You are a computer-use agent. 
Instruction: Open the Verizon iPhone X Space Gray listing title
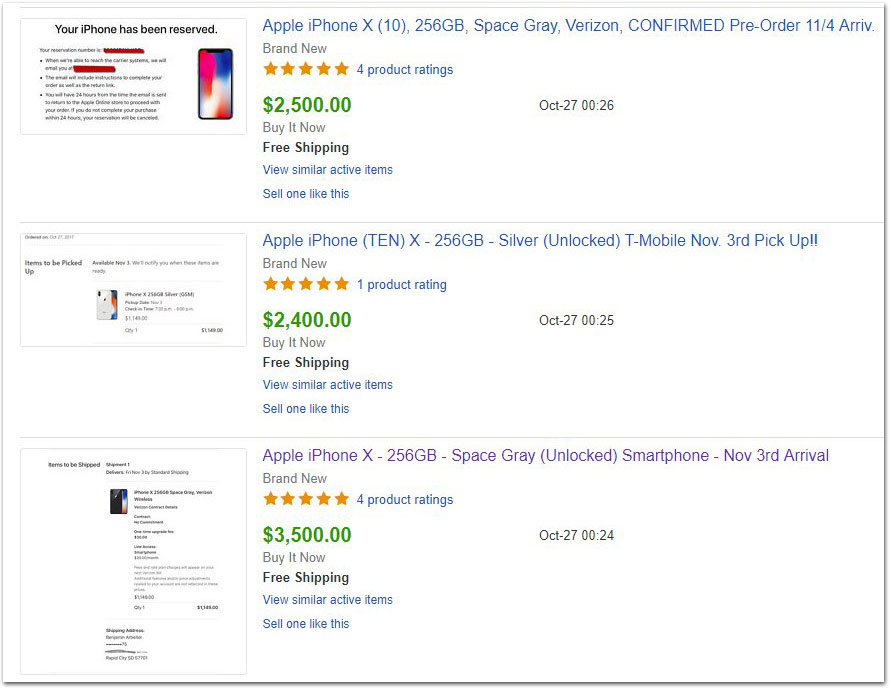tap(568, 26)
